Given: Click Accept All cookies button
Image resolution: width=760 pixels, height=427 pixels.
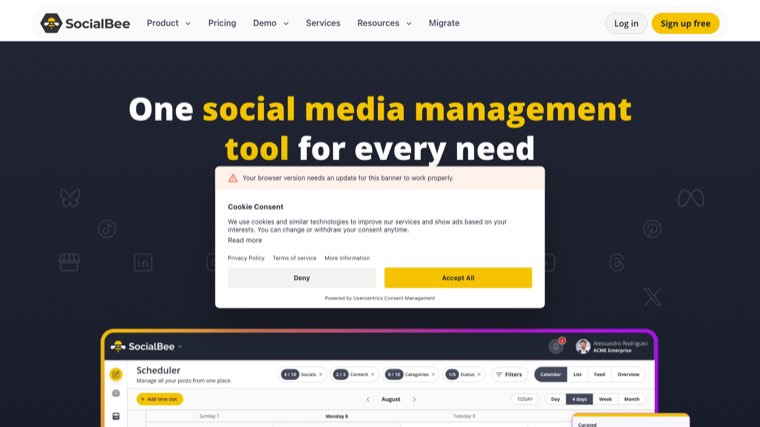Looking at the screenshot, I should [x=458, y=278].
